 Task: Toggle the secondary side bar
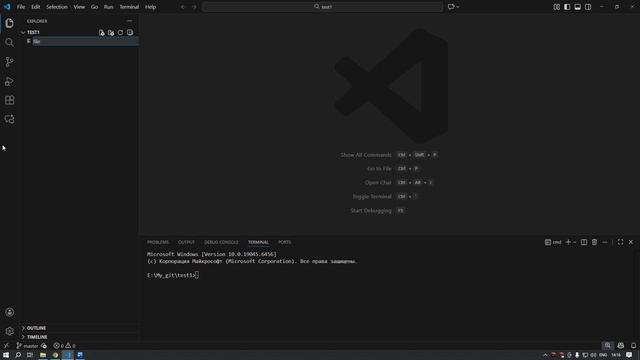[588, 7]
